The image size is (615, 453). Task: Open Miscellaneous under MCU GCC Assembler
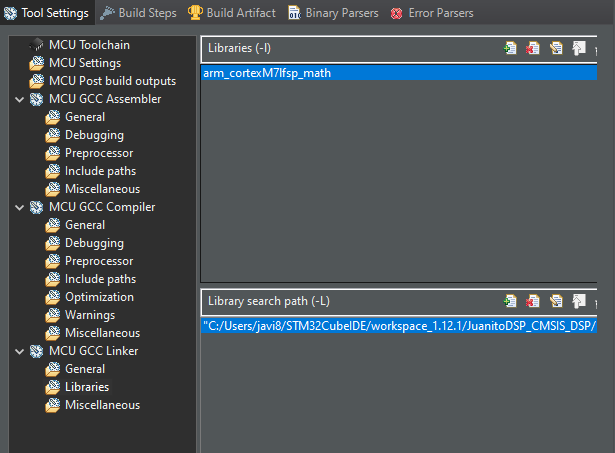point(102,189)
